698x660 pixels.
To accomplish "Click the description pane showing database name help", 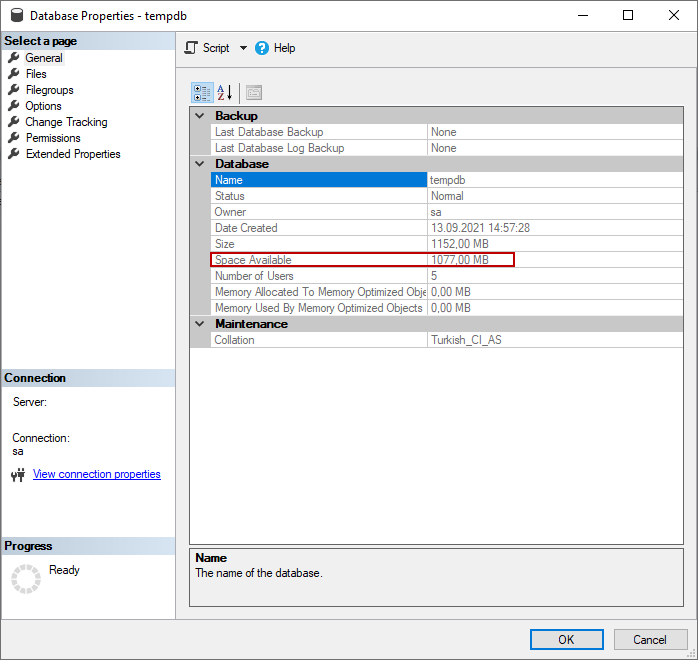I will click(436, 577).
